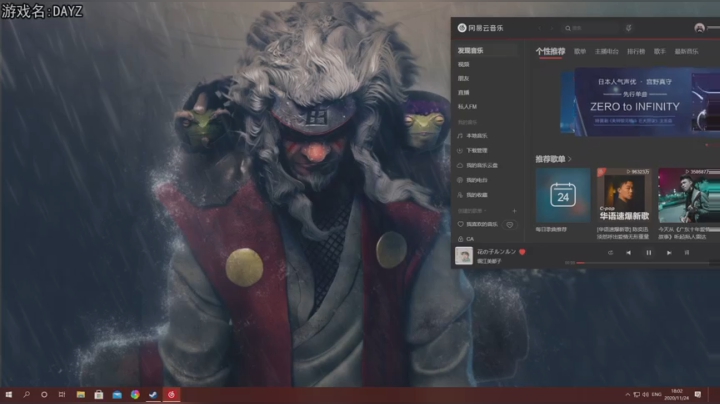
Task: Play the previous track
Action: (628, 252)
